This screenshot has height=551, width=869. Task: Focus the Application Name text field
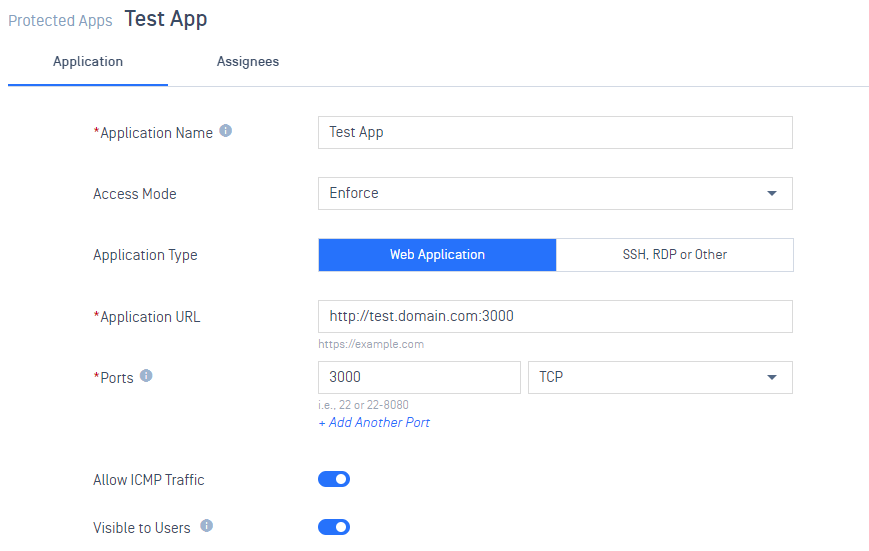coord(555,132)
